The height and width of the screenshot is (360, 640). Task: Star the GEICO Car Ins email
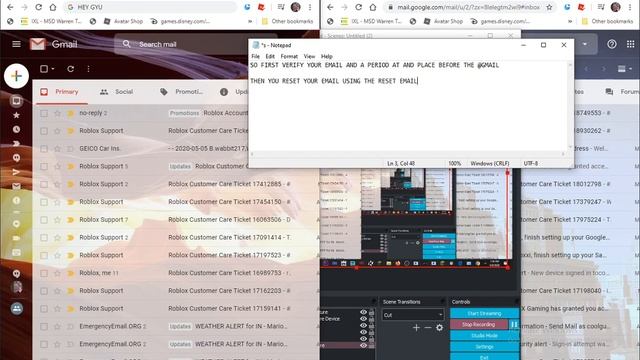pyautogui.click(x=57, y=149)
